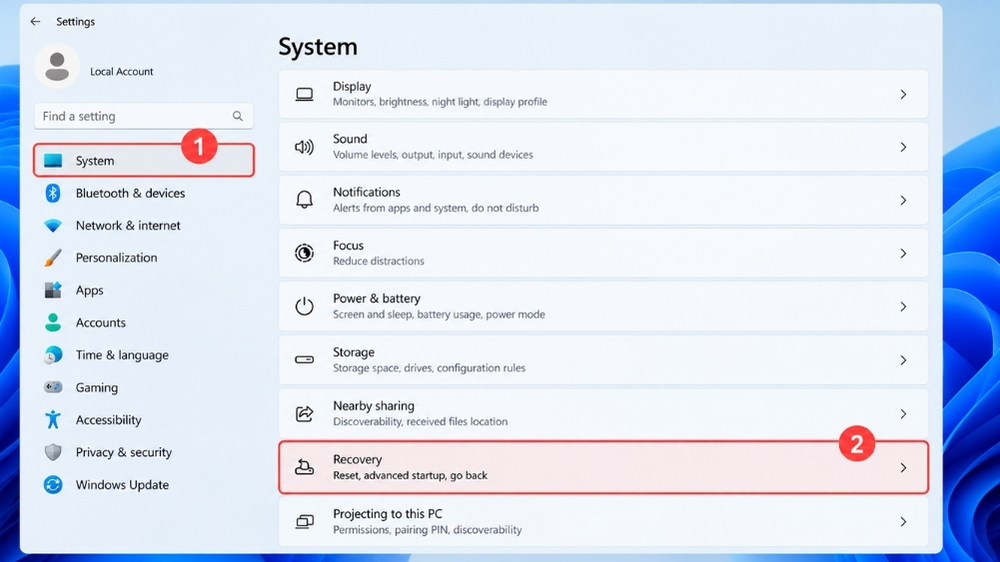This screenshot has width=1000, height=562.
Task: Open Recovery chevron arrow
Action: (x=903, y=468)
